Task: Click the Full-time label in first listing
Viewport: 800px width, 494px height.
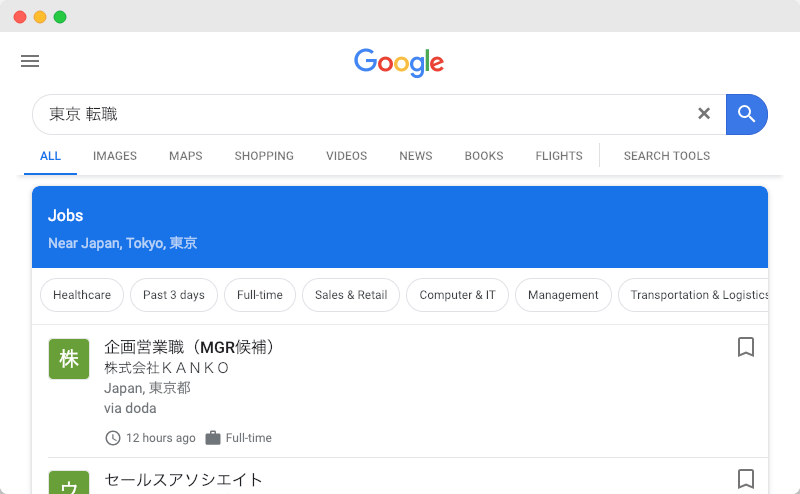Action: point(248,438)
